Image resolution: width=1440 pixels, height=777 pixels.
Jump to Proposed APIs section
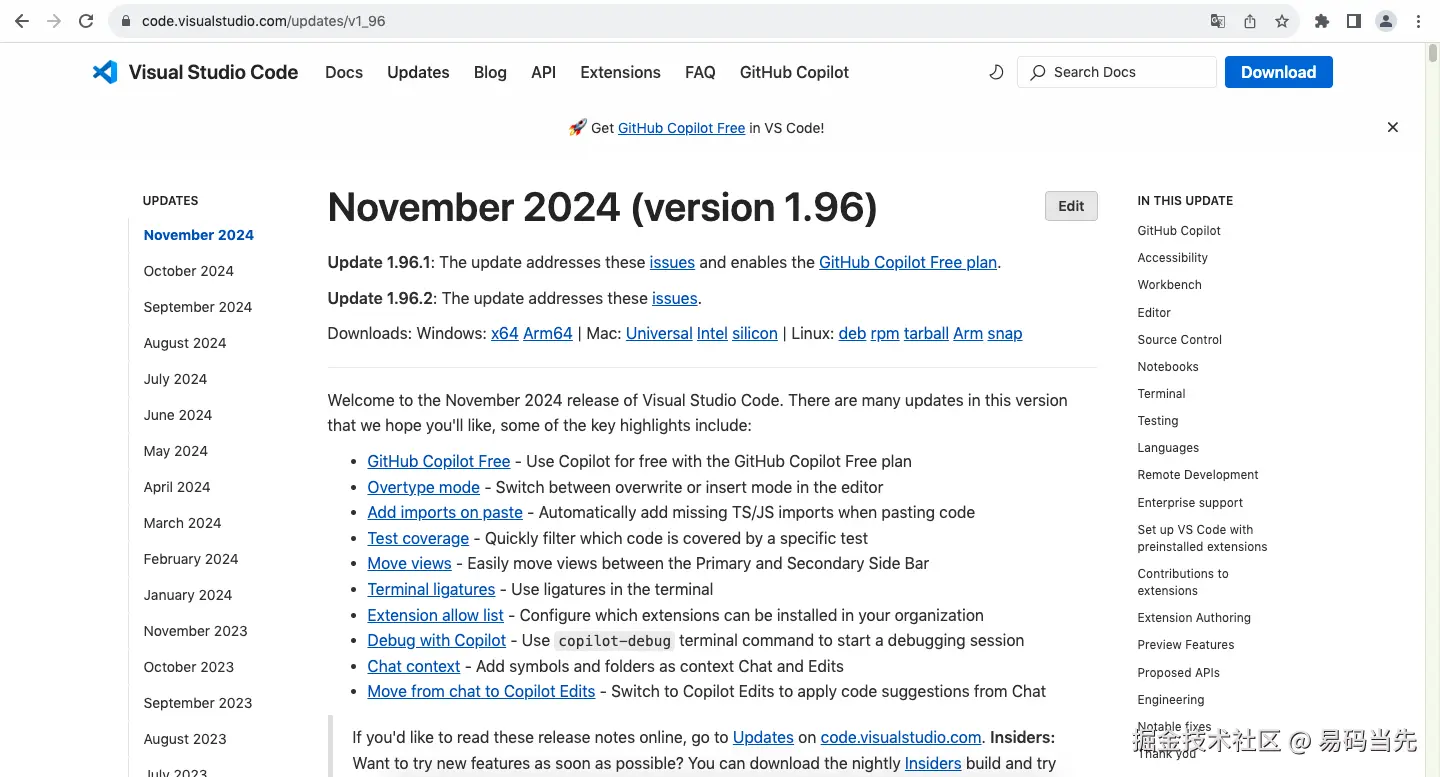(1178, 673)
